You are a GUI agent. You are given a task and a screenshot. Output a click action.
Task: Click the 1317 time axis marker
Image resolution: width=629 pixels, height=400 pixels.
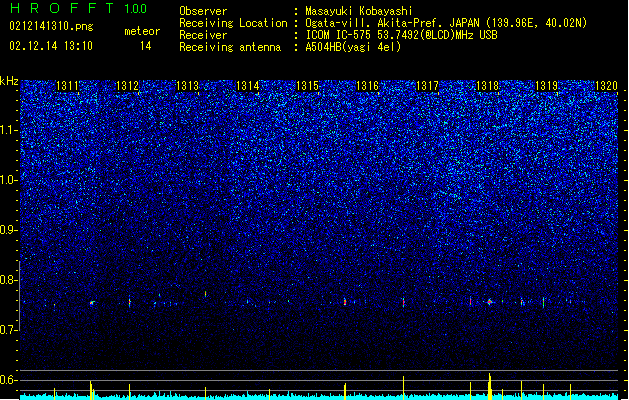[428, 86]
